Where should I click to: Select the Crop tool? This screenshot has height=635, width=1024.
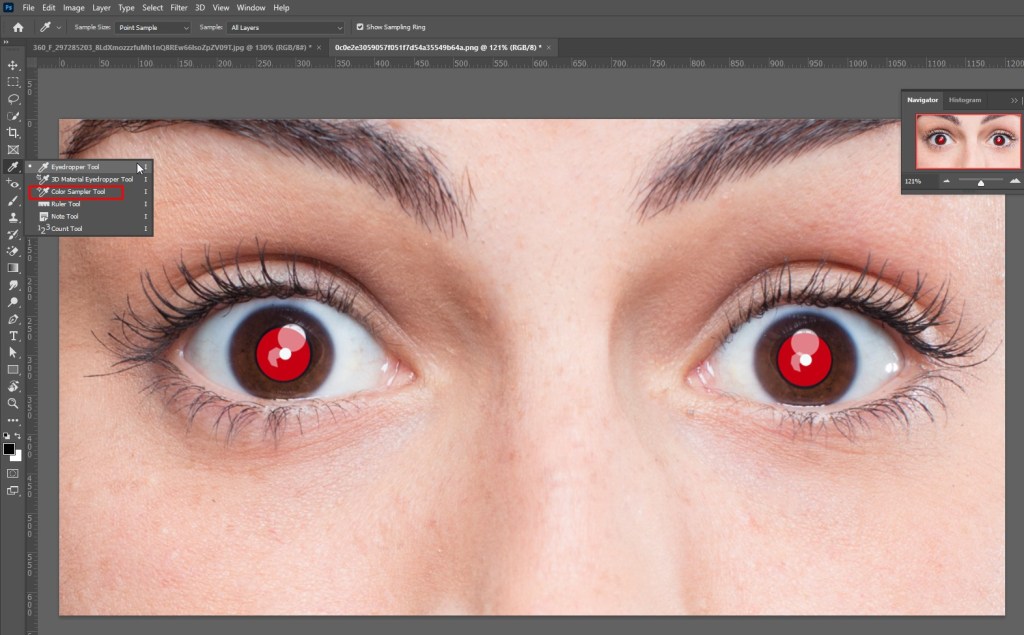click(x=13, y=133)
